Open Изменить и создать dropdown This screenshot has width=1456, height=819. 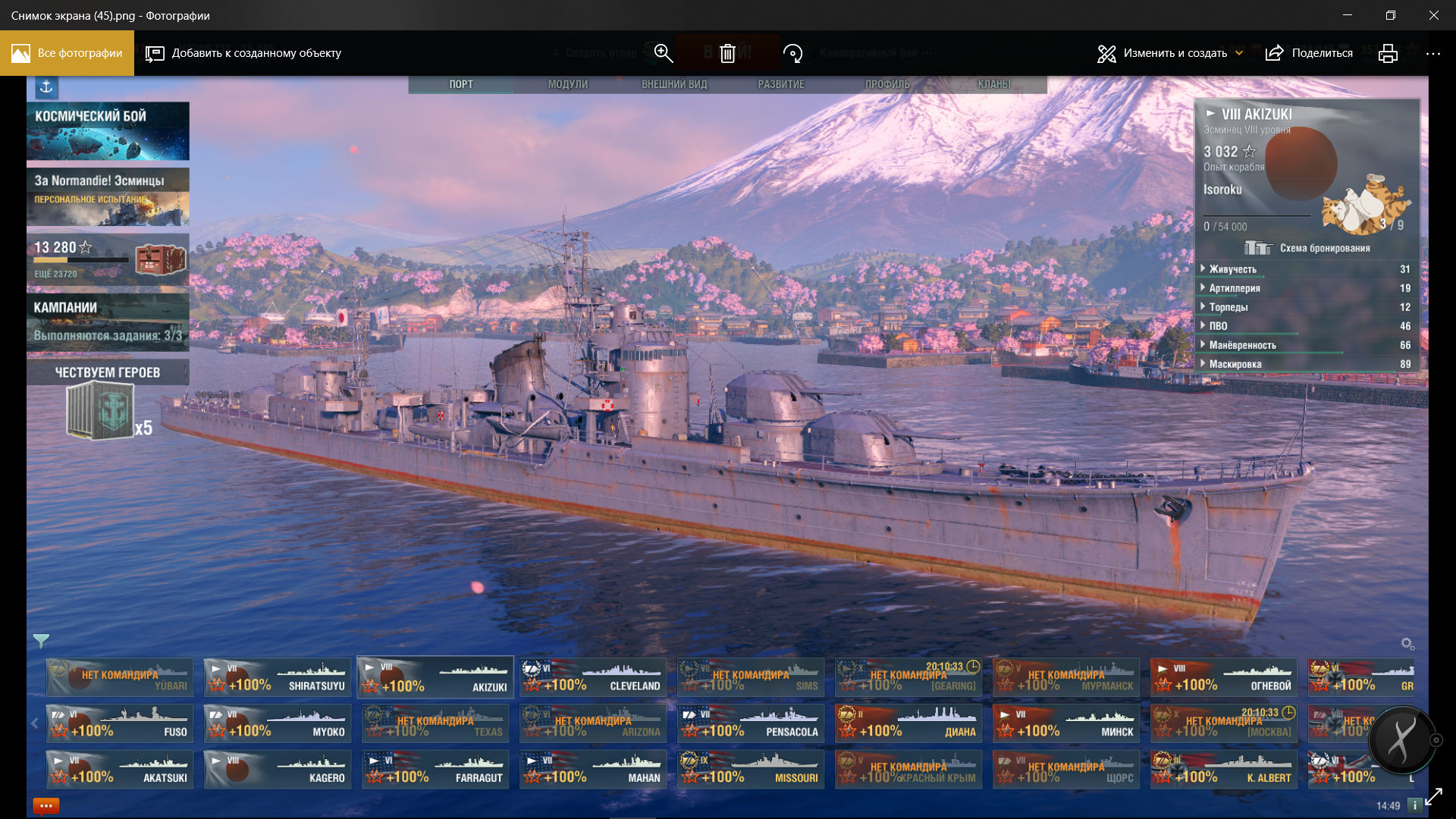tap(1170, 53)
